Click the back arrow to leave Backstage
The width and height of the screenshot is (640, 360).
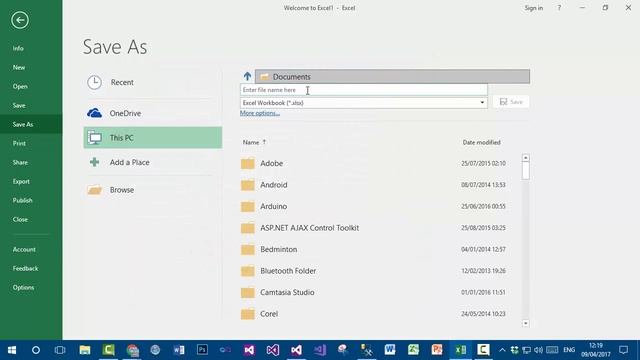click(x=20, y=20)
